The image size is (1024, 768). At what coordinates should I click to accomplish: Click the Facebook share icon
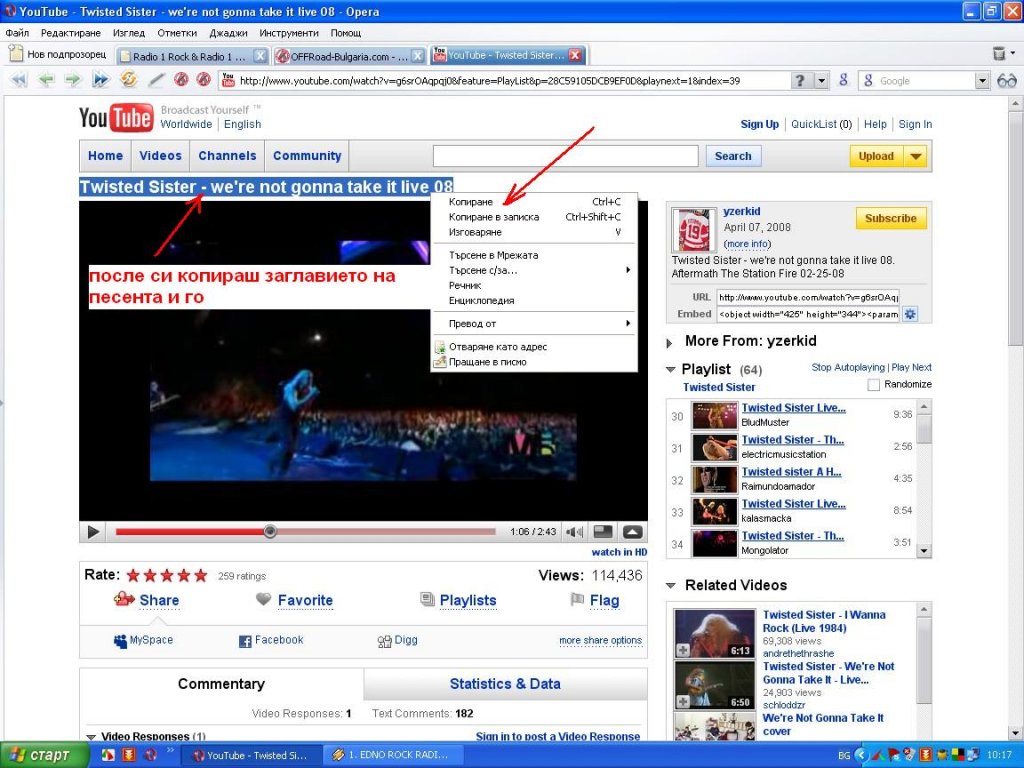click(245, 641)
